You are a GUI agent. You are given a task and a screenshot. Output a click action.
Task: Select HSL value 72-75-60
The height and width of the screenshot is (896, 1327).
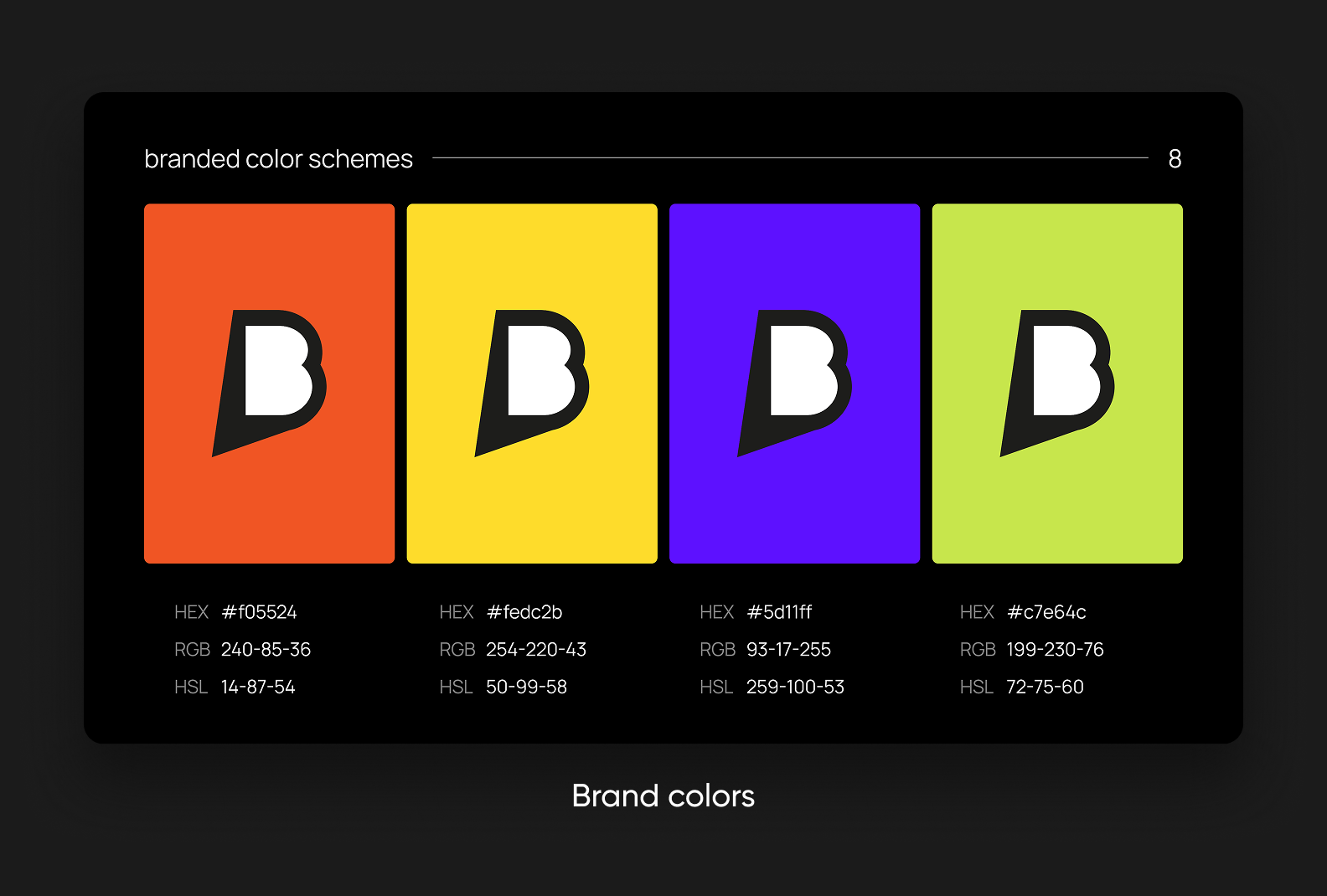[1045, 687]
